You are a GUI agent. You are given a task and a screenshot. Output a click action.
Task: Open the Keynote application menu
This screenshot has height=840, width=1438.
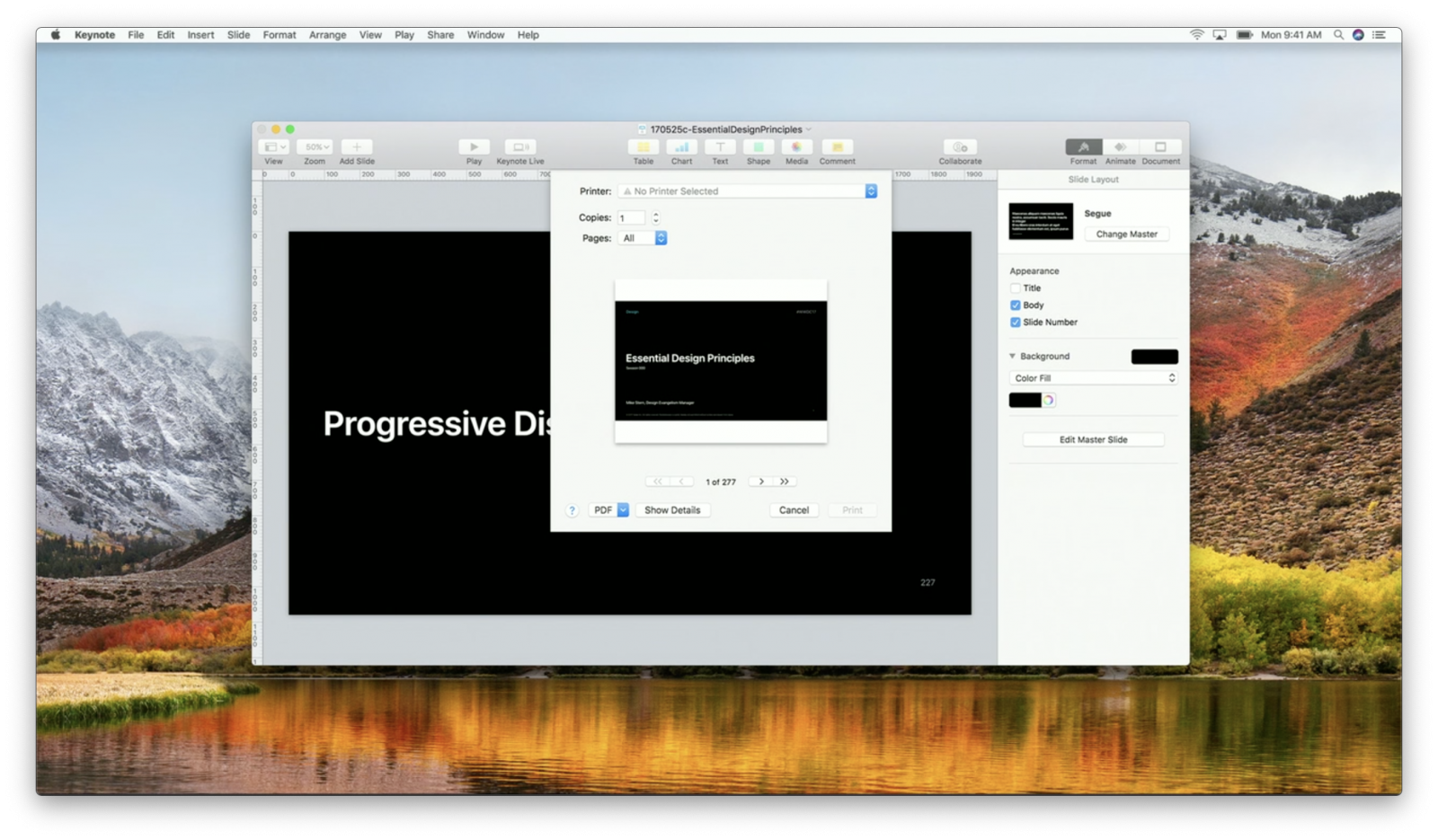[94, 35]
